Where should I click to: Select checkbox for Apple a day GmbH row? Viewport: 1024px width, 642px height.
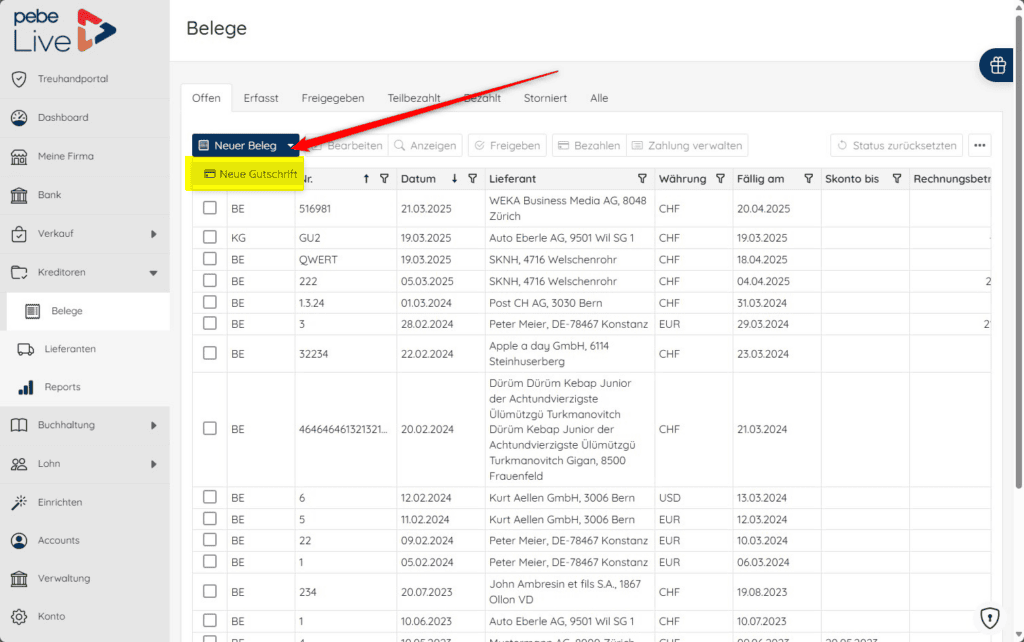[x=210, y=353]
